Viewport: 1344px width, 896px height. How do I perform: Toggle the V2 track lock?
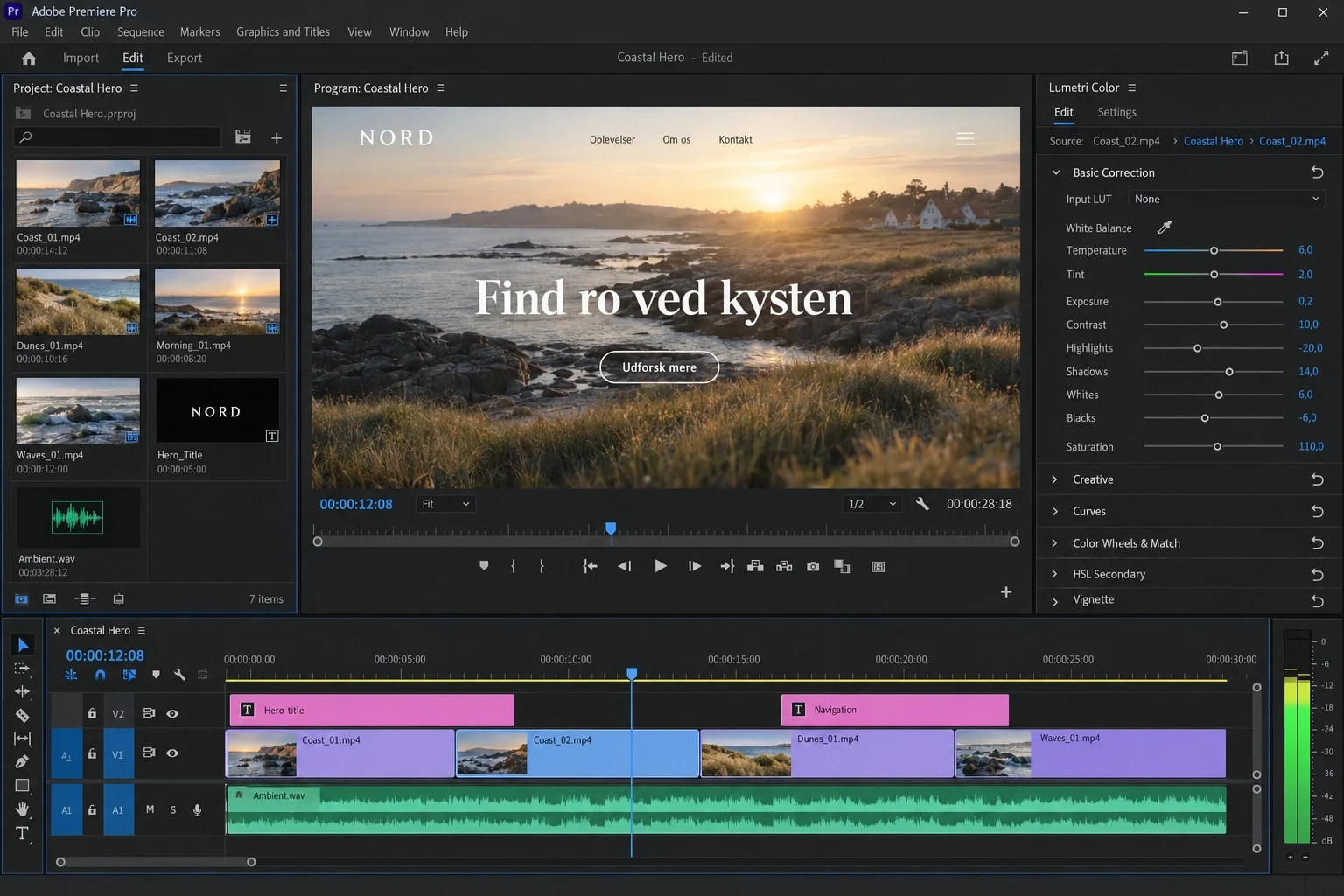click(x=92, y=713)
